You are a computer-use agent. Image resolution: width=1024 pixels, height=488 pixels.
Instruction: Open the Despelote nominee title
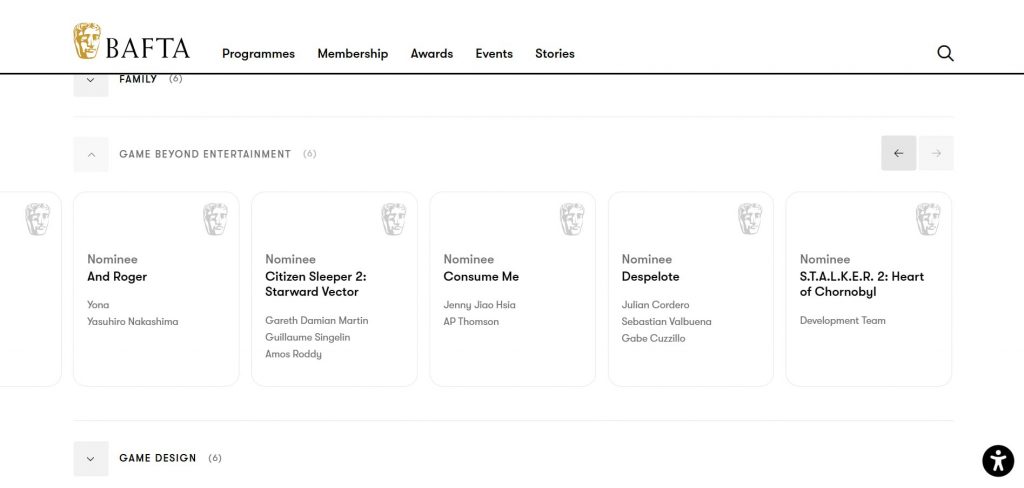(650, 277)
